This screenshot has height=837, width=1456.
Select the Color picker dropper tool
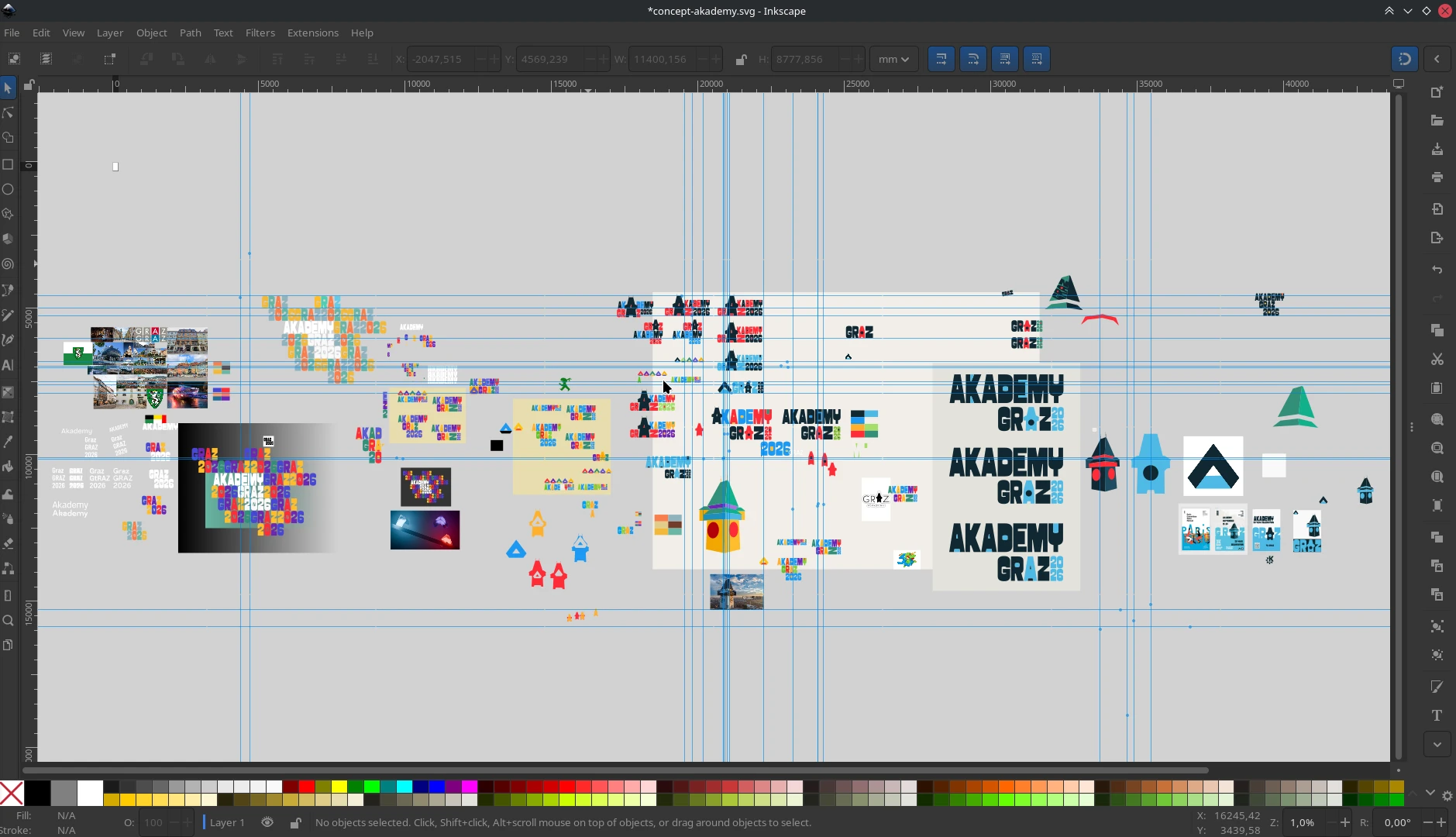[x=8, y=442]
